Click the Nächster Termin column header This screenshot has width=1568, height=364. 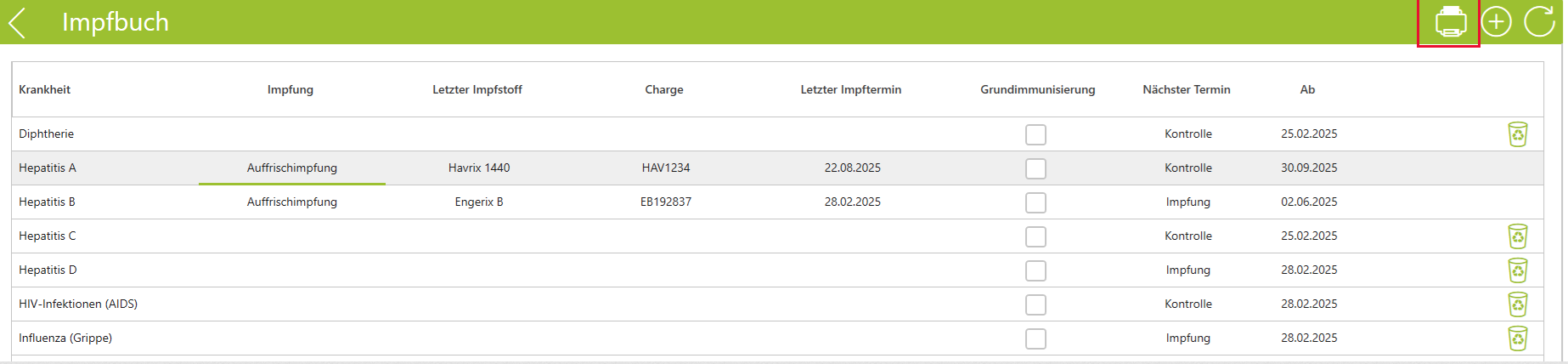(x=1187, y=89)
